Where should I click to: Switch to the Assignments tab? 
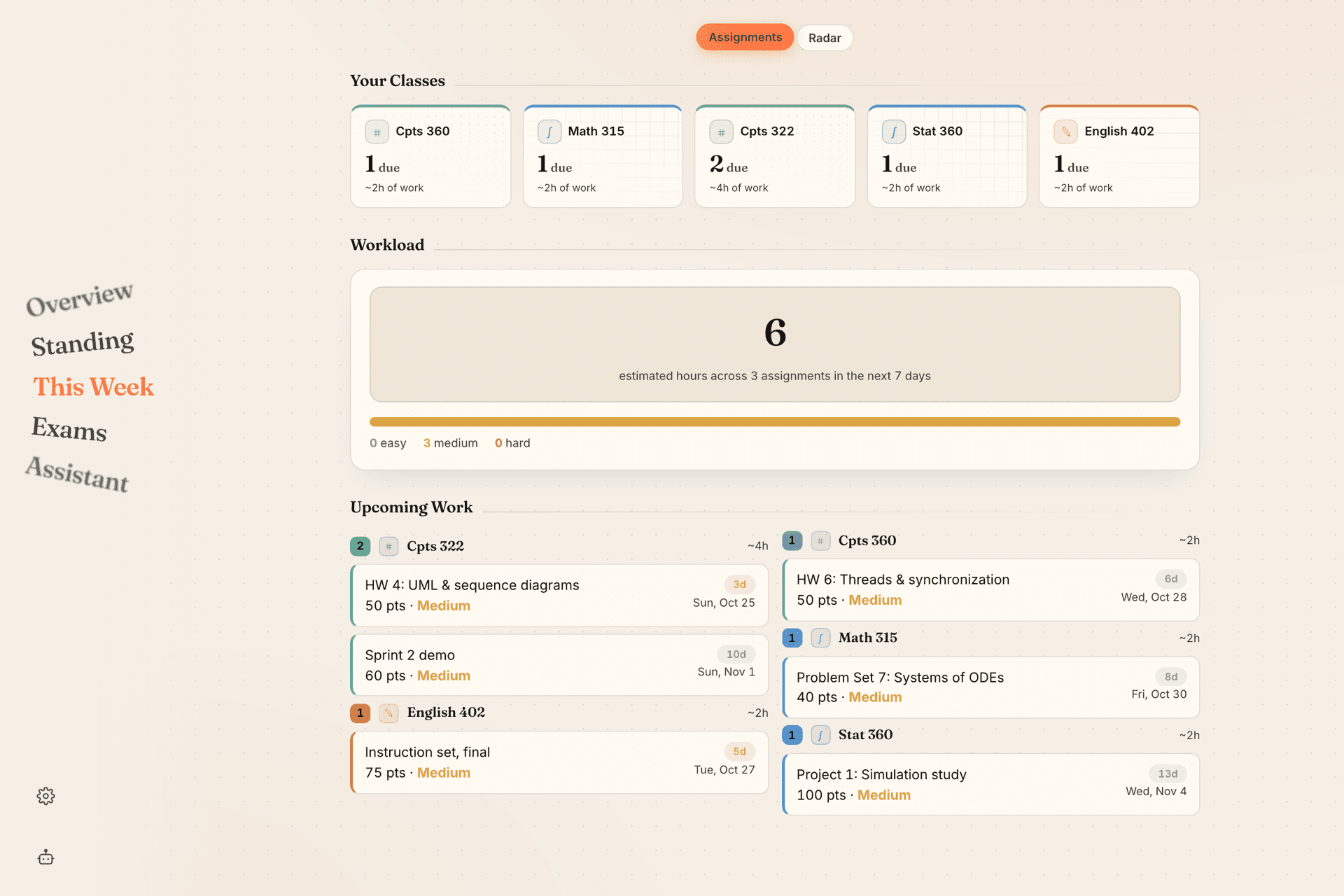click(745, 37)
